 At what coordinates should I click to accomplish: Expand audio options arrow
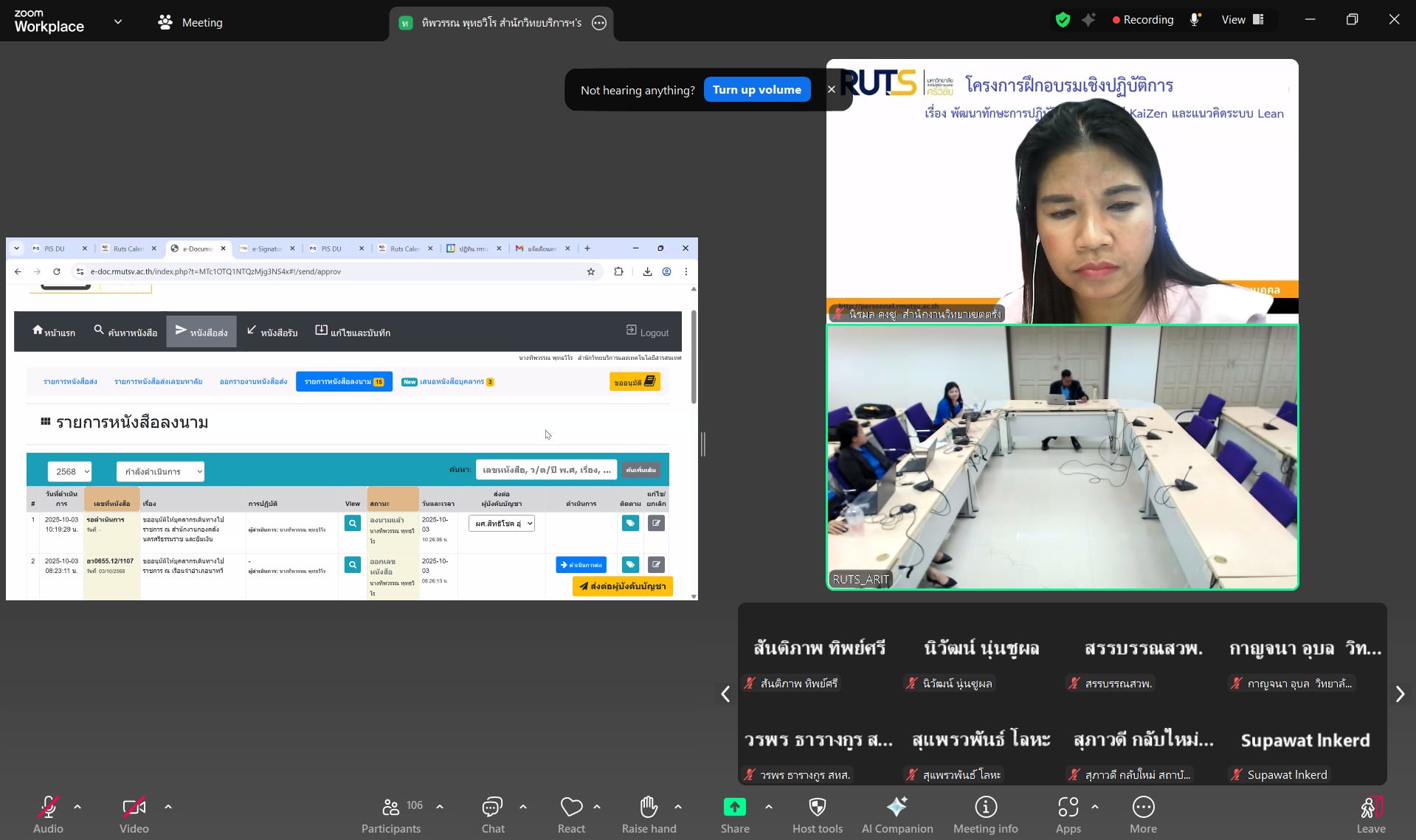tap(77, 807)
